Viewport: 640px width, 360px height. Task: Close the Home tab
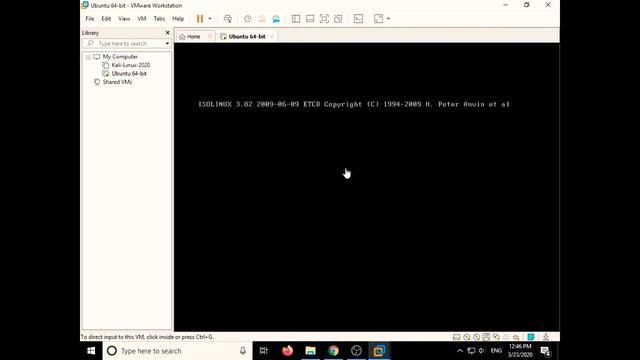click(x=209, y=36)
